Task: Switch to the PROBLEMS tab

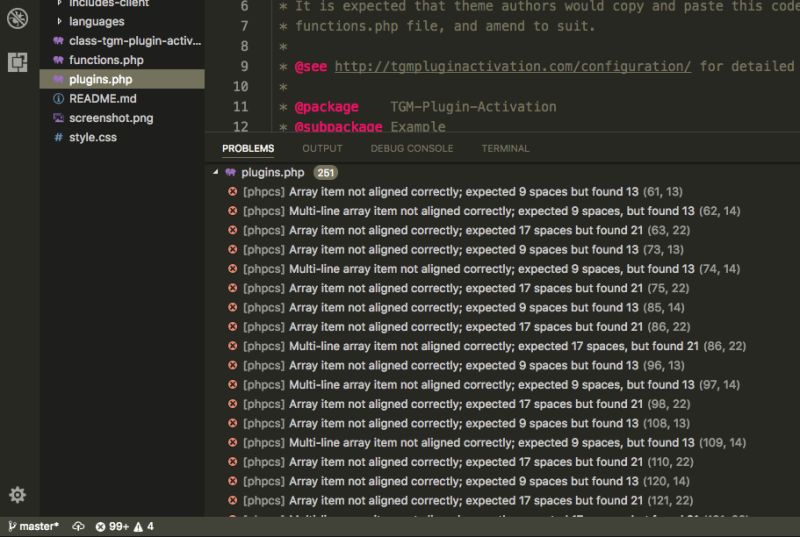Action: pos(248,148)
